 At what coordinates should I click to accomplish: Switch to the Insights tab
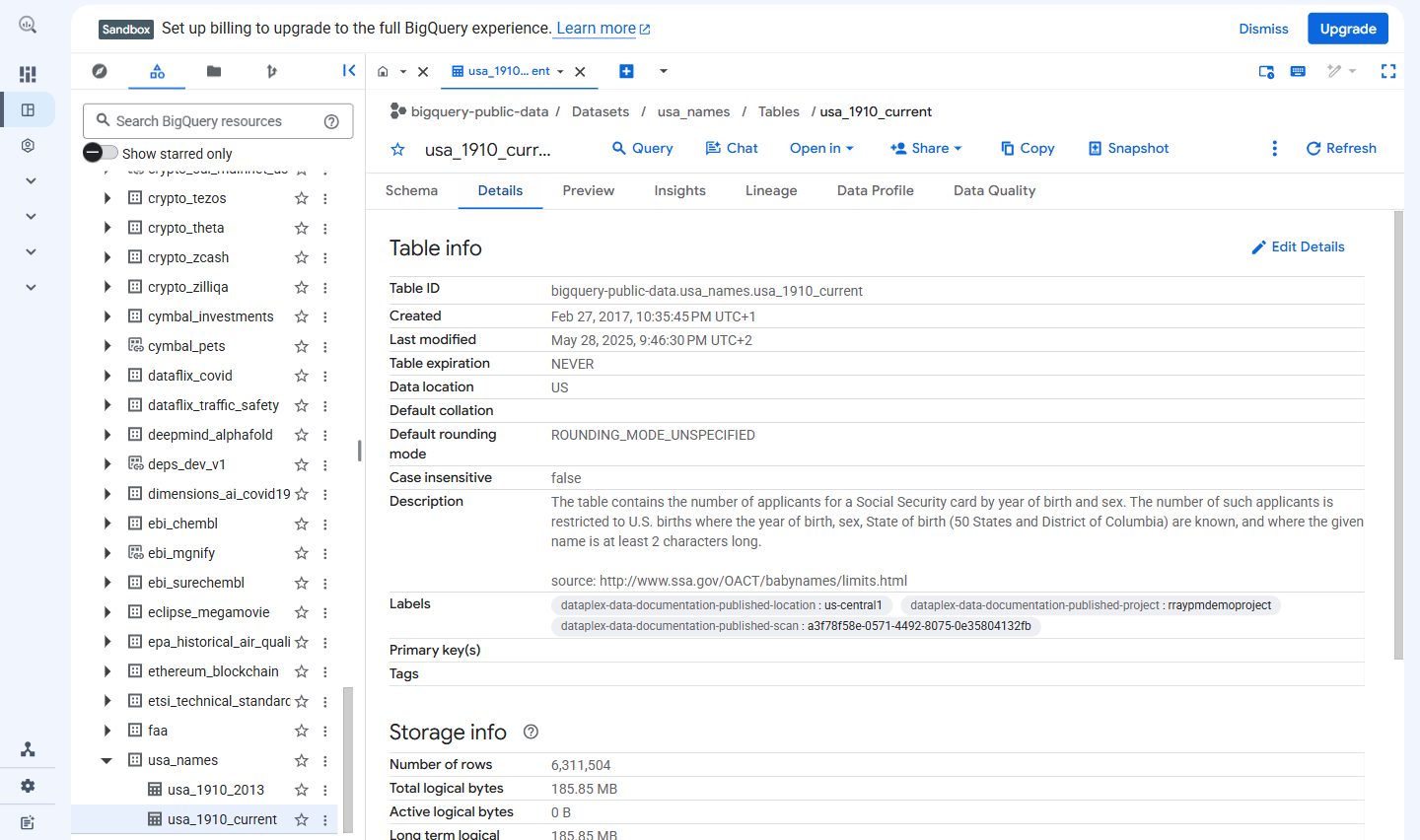(x=679, y=190)
